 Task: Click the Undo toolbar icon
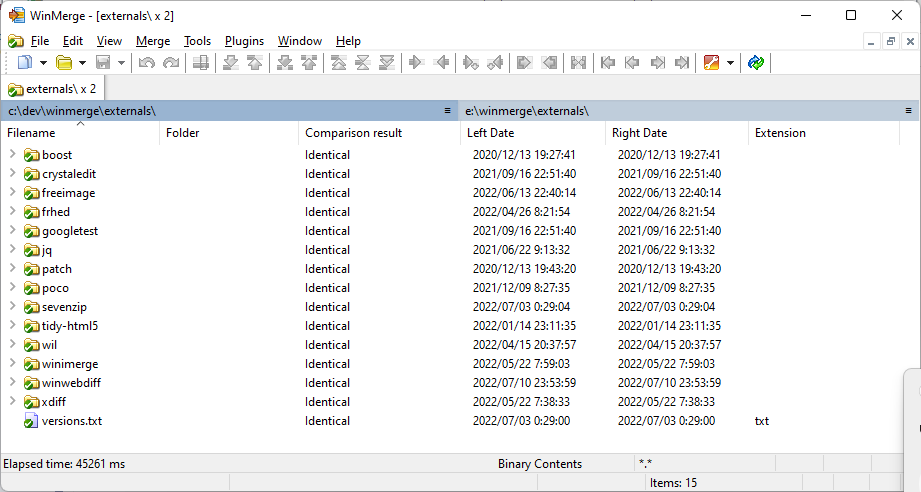(x=146, y=62)
